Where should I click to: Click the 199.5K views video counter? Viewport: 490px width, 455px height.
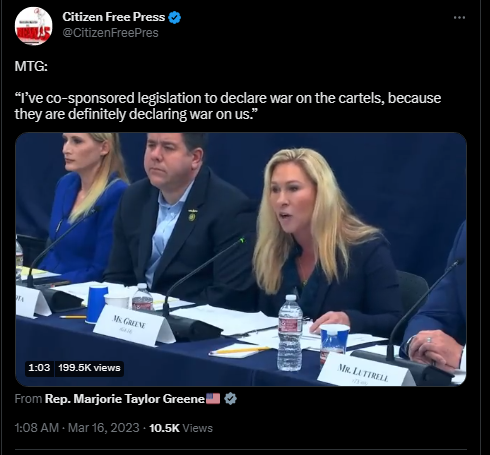[x=89, y=368]
